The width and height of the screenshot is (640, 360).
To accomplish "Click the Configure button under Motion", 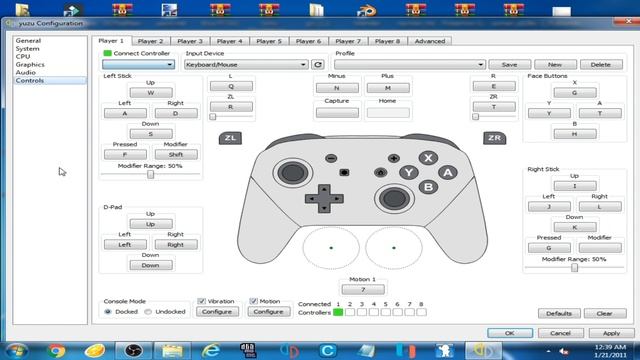I will coord(269,311).
